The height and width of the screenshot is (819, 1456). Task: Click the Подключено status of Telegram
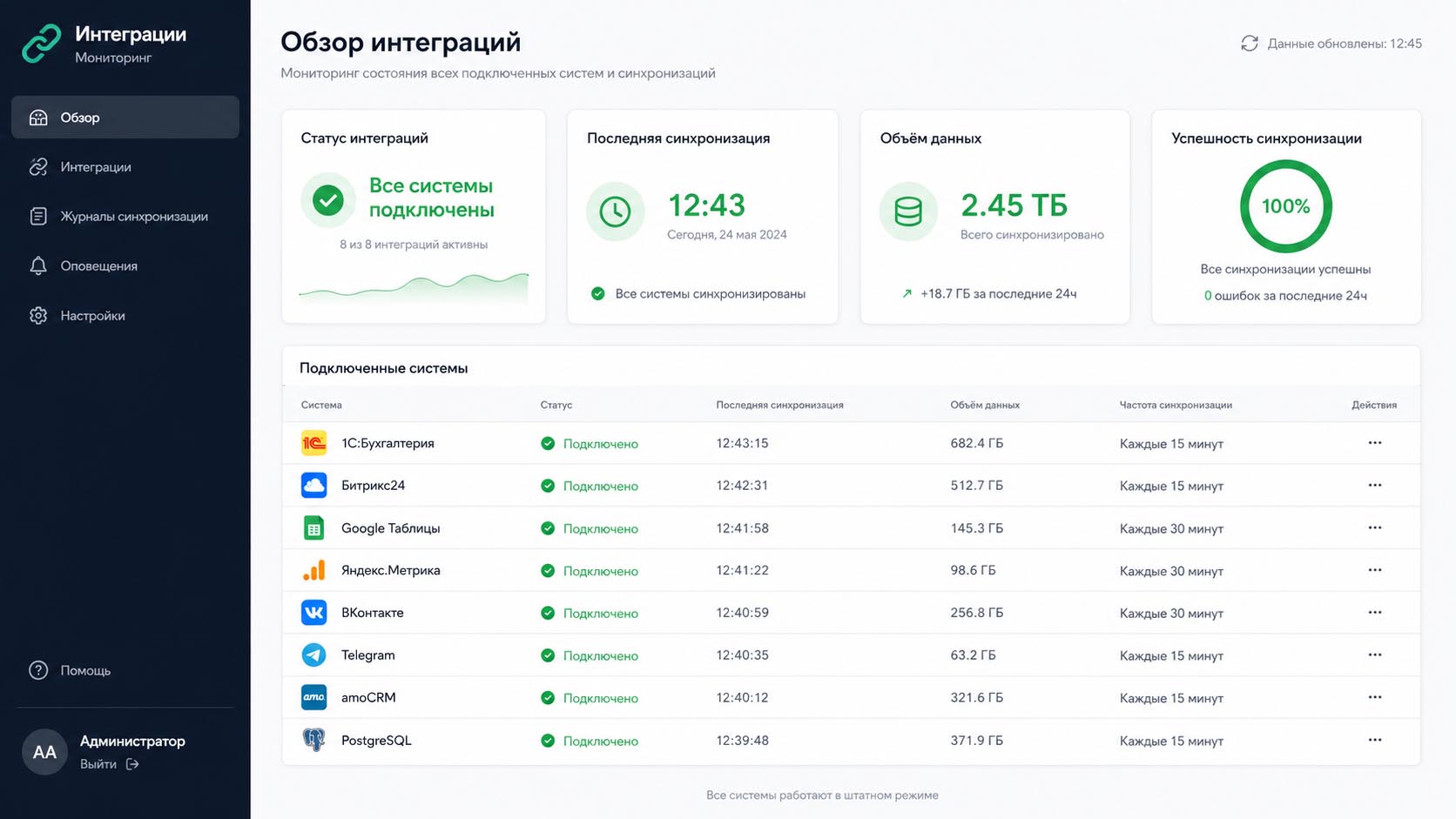click(590, 655)
